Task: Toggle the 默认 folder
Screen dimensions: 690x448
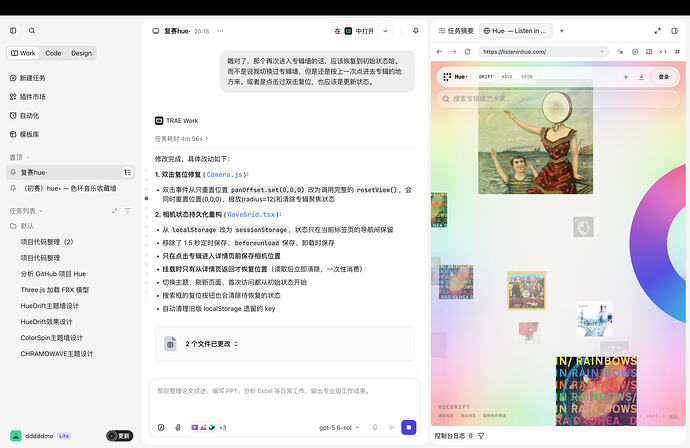Action: click(x=22, y=226)
